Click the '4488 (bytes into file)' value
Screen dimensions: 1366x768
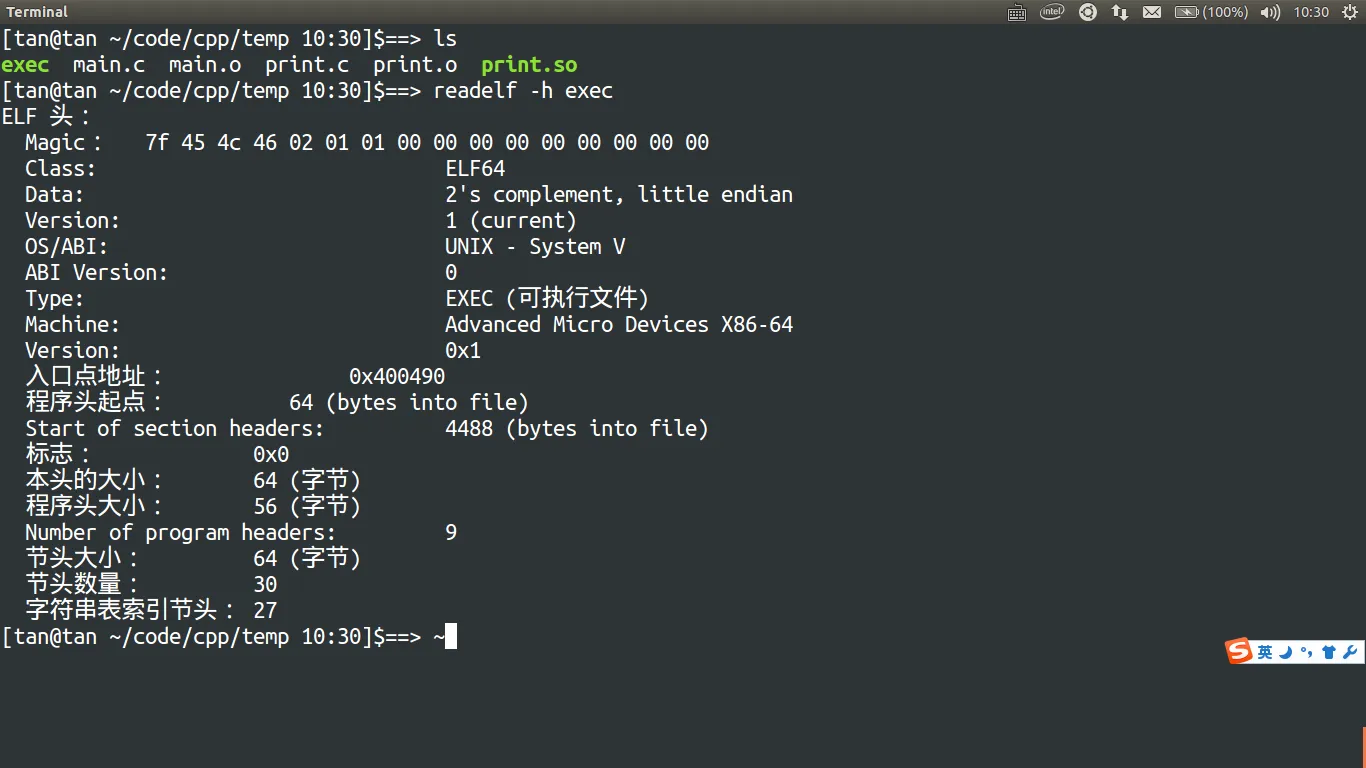(x=577, y=429)
